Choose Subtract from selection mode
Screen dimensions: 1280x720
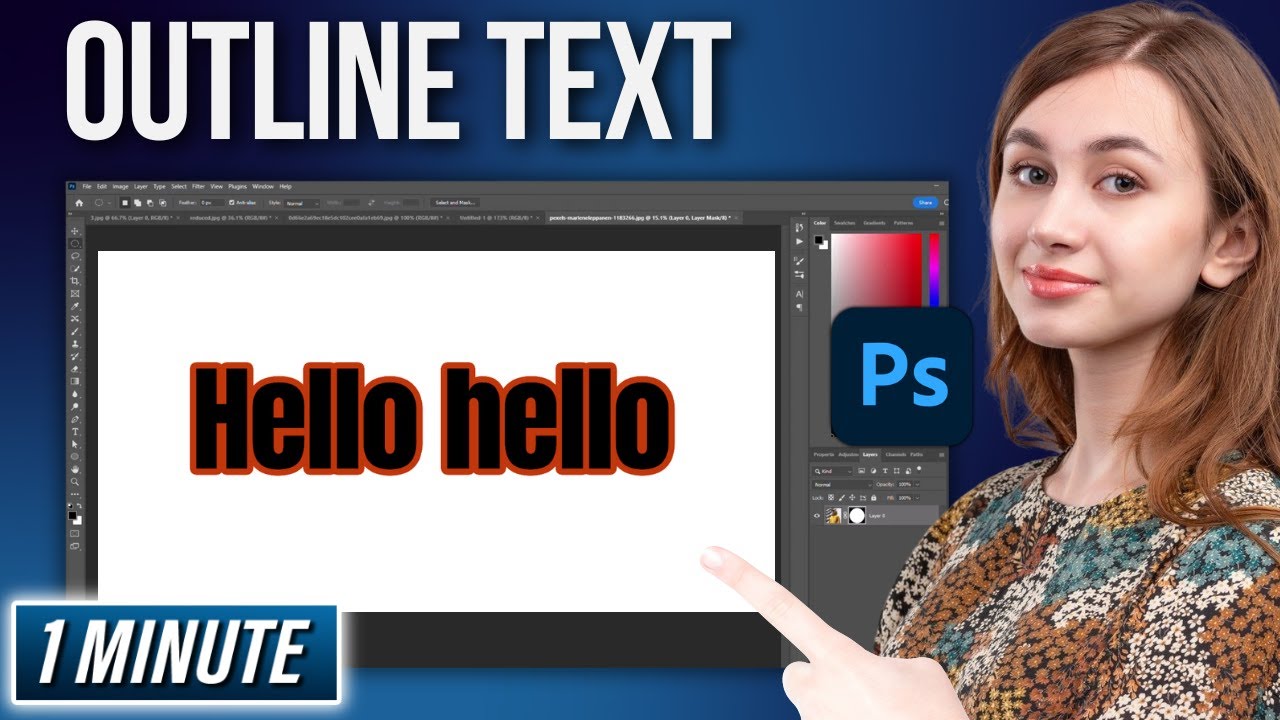(150, 203)
